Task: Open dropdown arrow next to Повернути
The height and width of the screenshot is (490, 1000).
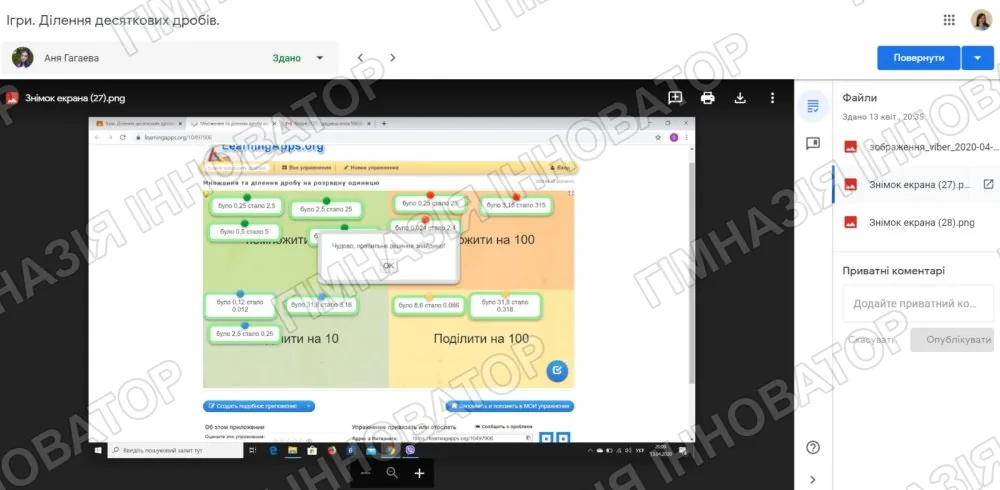Action: point(978,57)
